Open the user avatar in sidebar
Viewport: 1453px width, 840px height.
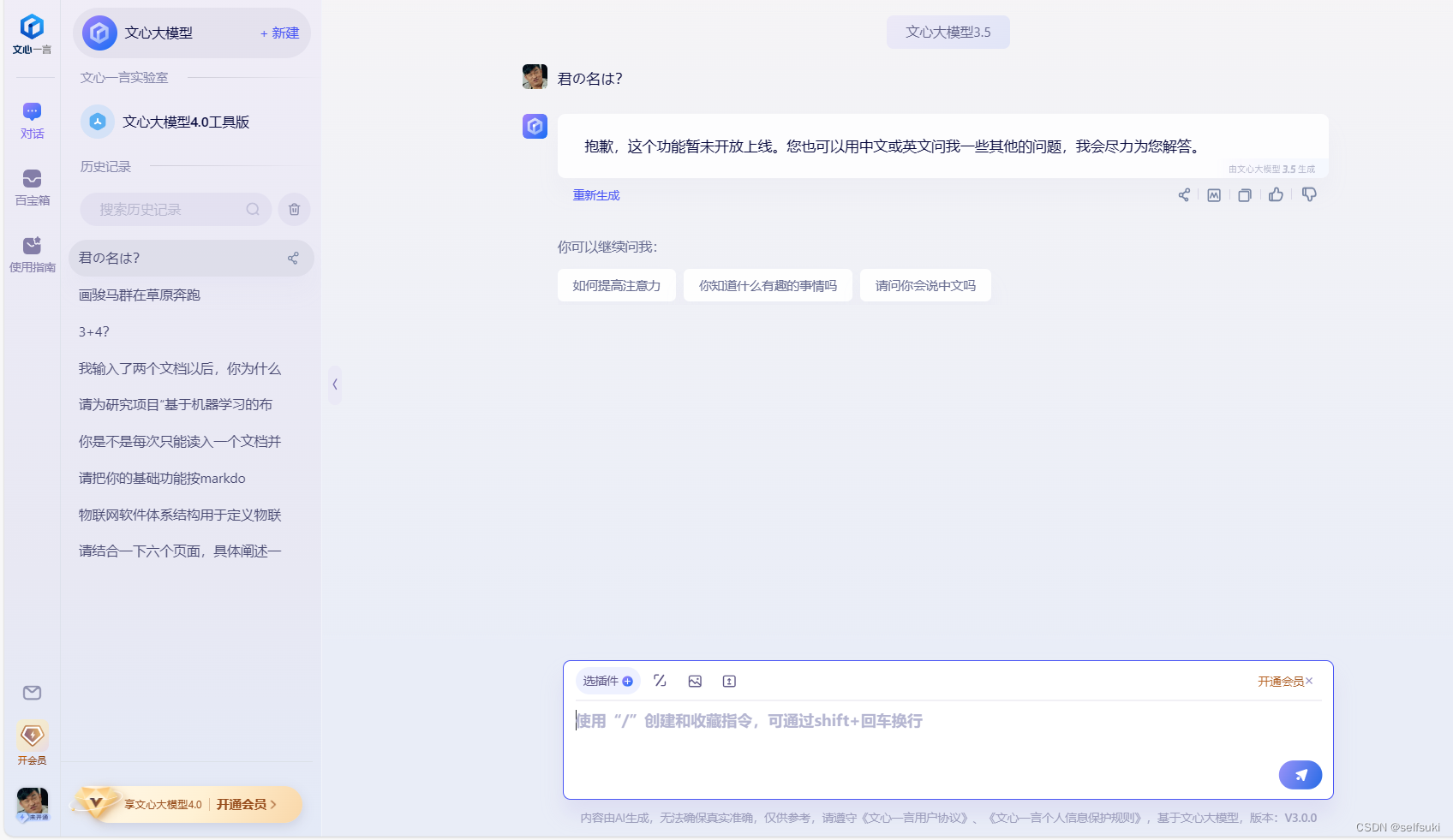(33, 804)
